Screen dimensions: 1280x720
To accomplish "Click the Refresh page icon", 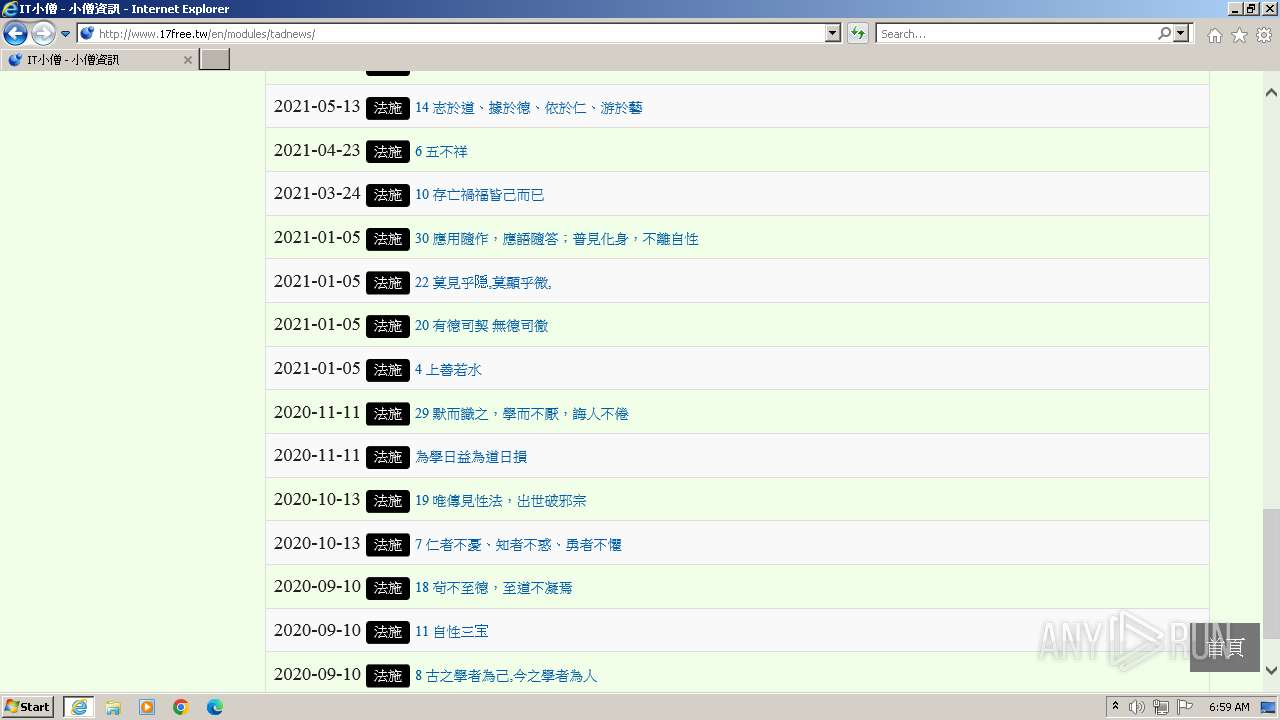I will pos(858,33).
